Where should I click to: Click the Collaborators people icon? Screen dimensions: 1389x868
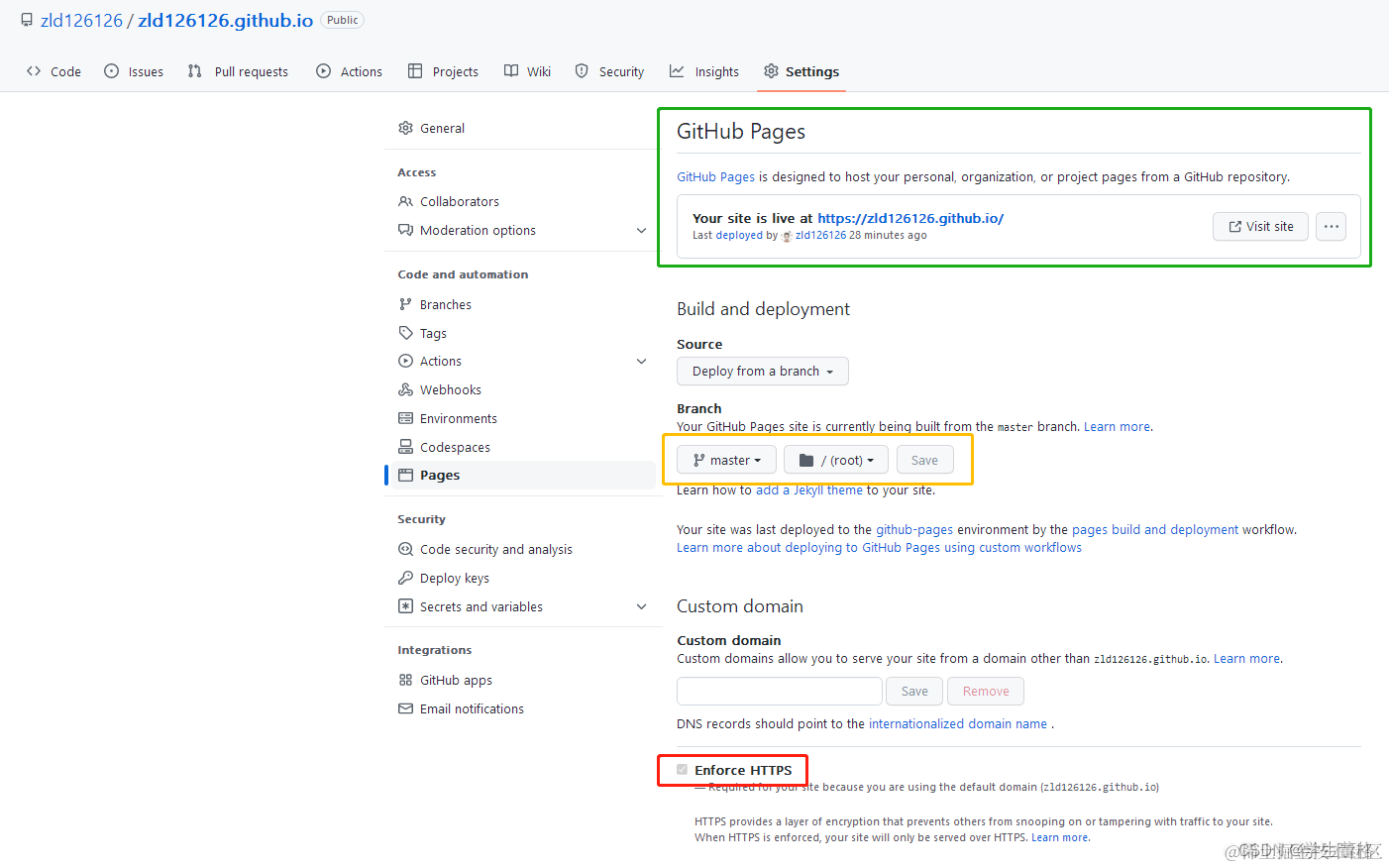[x=405, y=201]
